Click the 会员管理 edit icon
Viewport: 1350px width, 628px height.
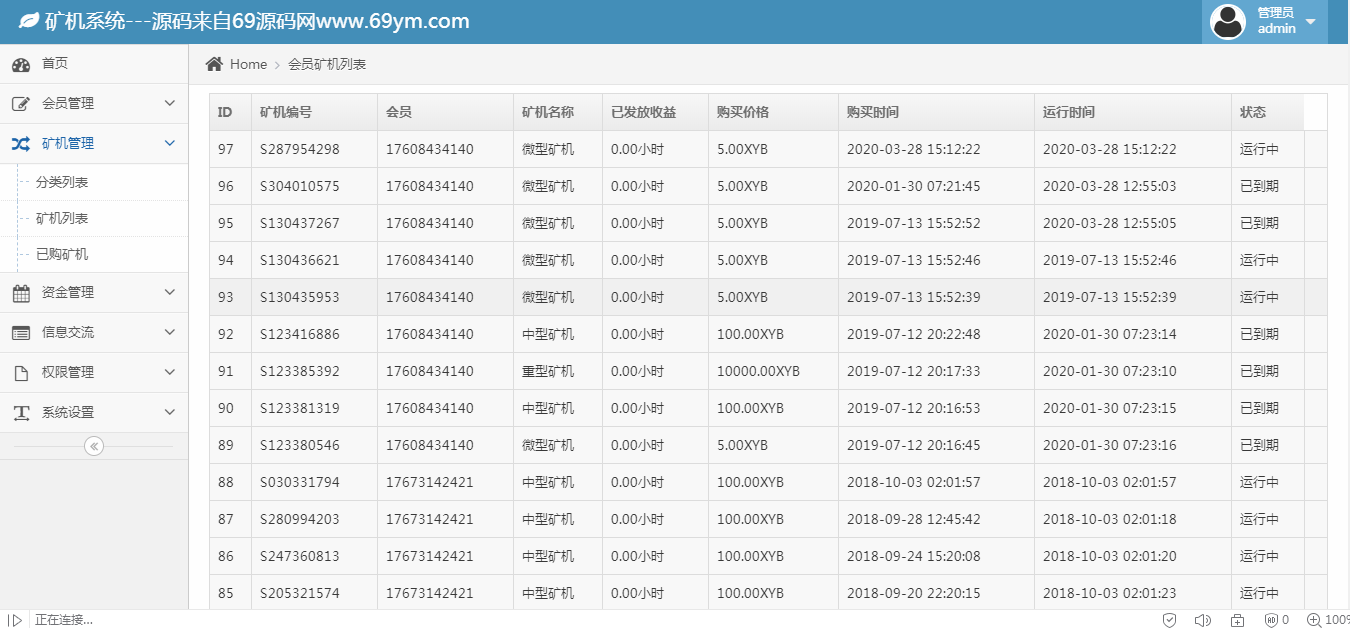(21, 104)
